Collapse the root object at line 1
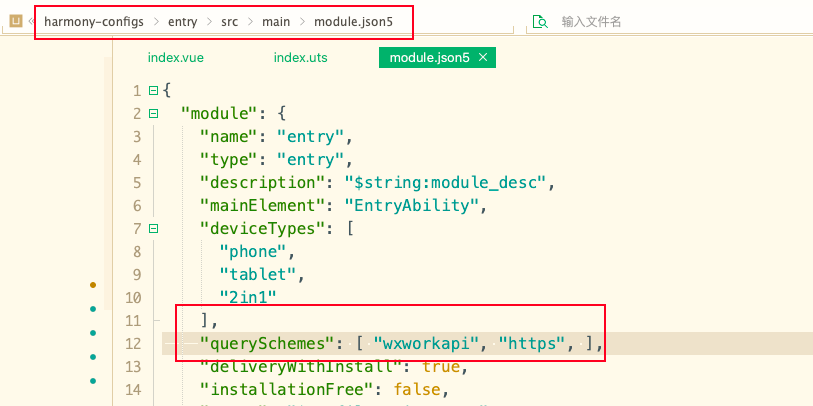 click(153, 91)
